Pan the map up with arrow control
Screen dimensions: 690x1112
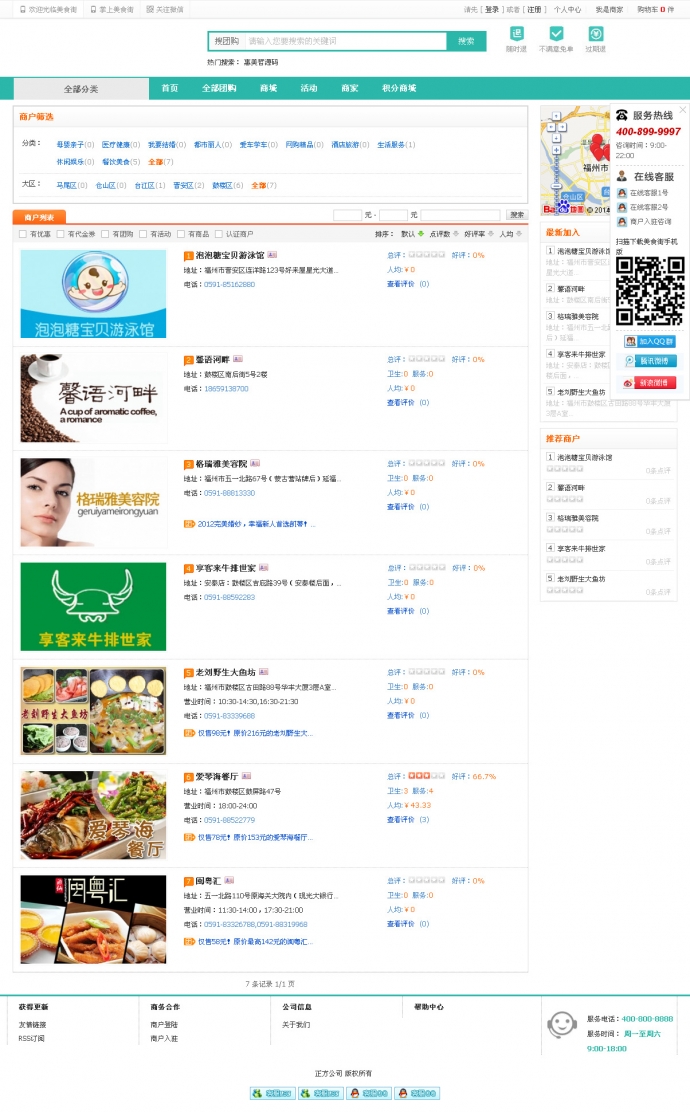[x=556, y=116]
